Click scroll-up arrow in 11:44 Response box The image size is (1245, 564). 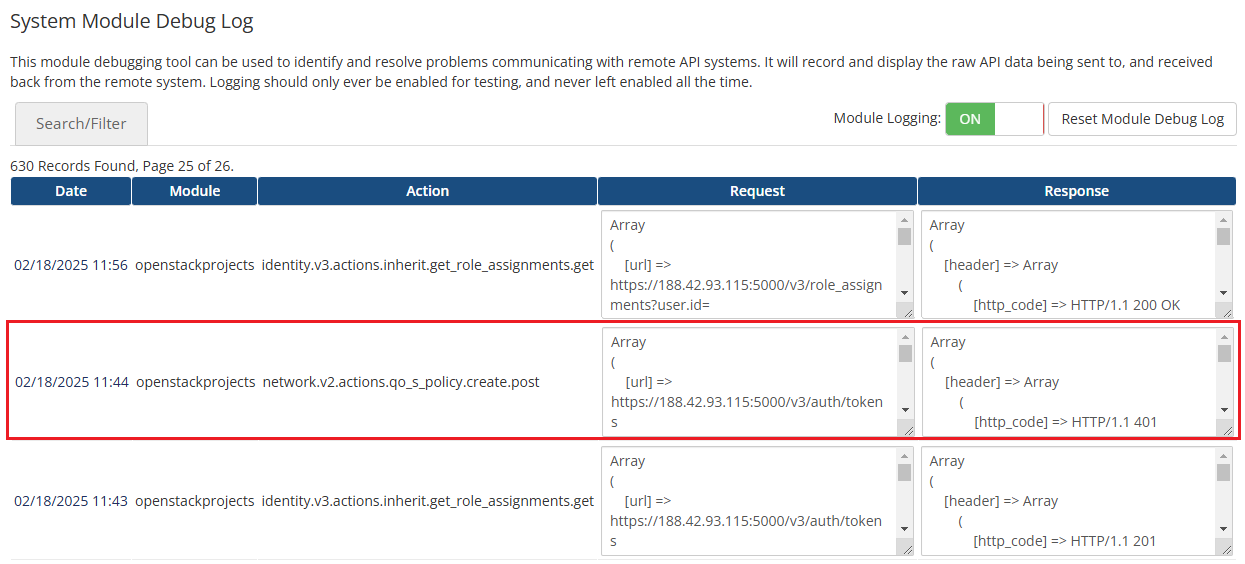[1225, 337]
